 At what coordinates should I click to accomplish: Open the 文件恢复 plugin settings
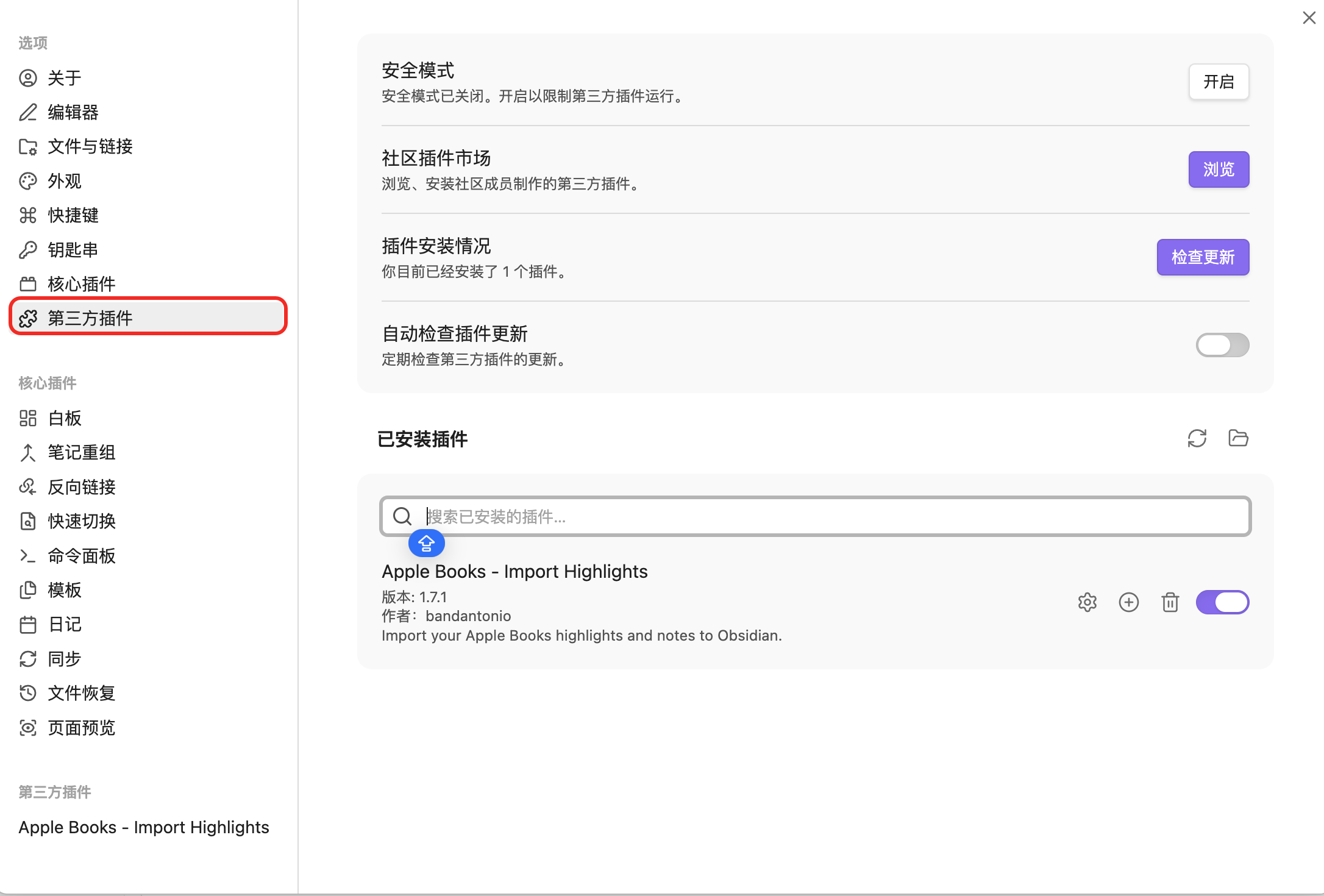click(x=148, y=693)
